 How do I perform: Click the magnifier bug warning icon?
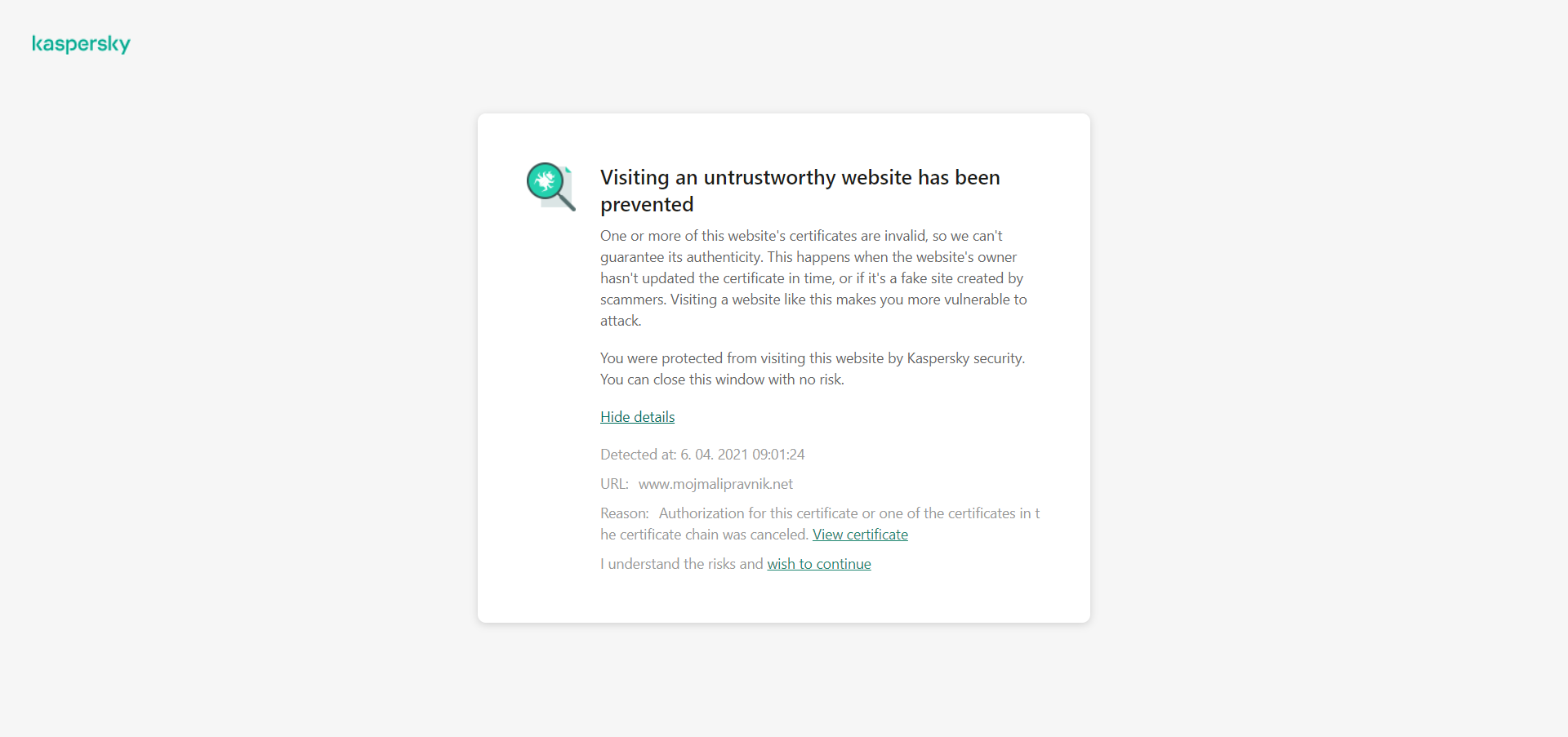[550, 186]
